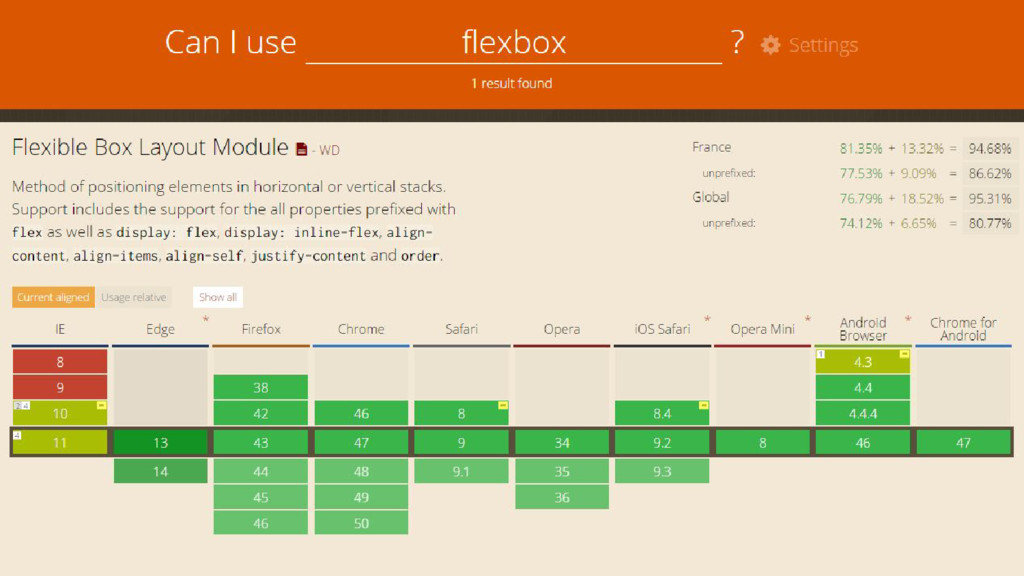This screenshot has height=576, width=1024.
Task: Click the IE column header
Action: [60, 329]
